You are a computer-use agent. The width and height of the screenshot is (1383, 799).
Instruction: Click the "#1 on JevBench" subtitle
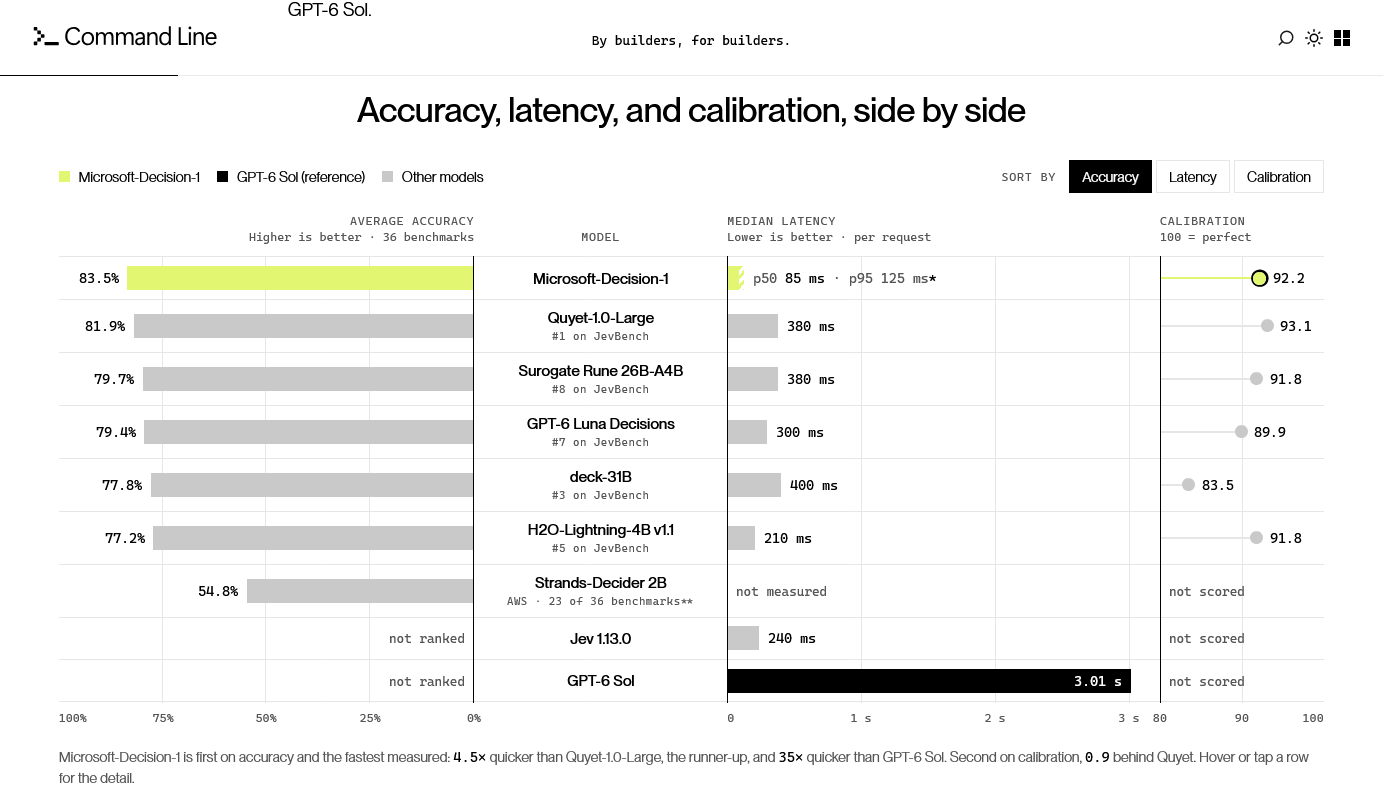point(600,337)
